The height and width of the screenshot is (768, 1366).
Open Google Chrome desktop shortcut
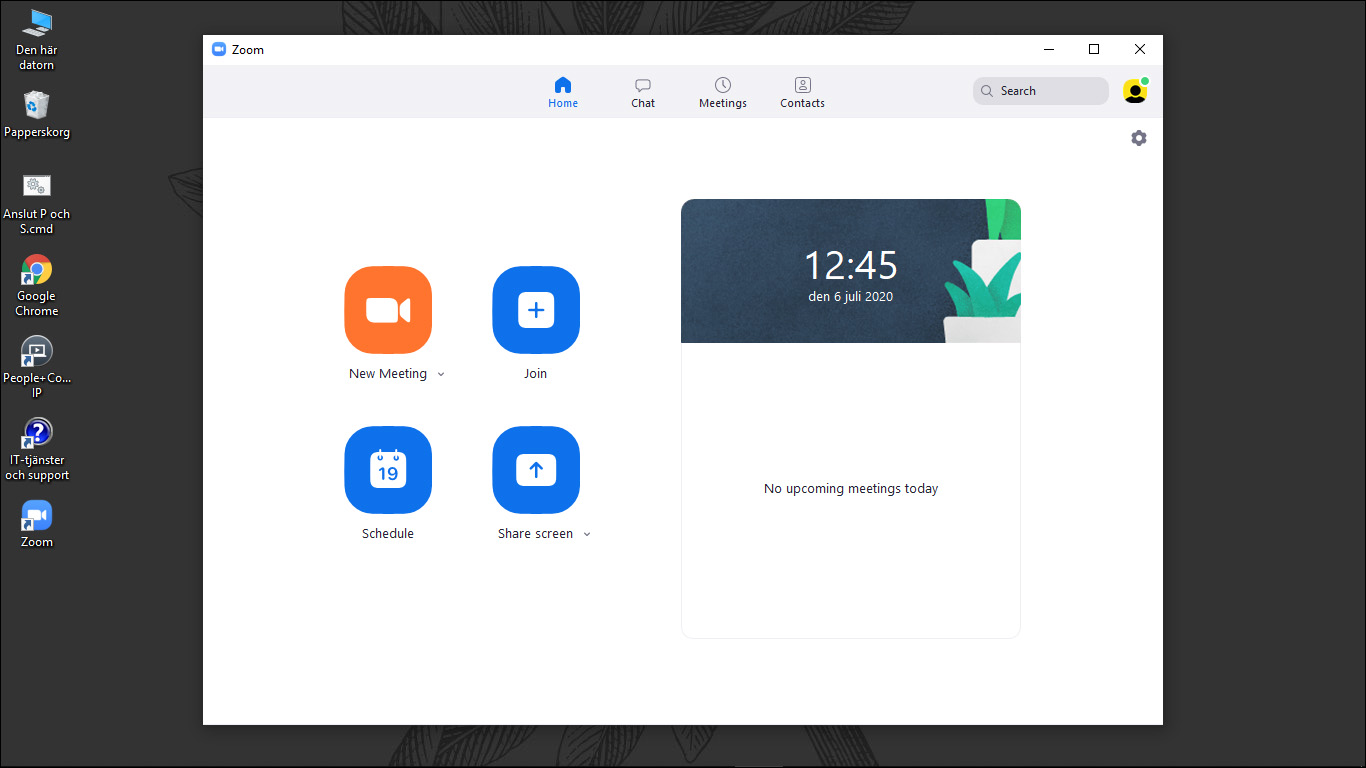click(x=37, y=271)
